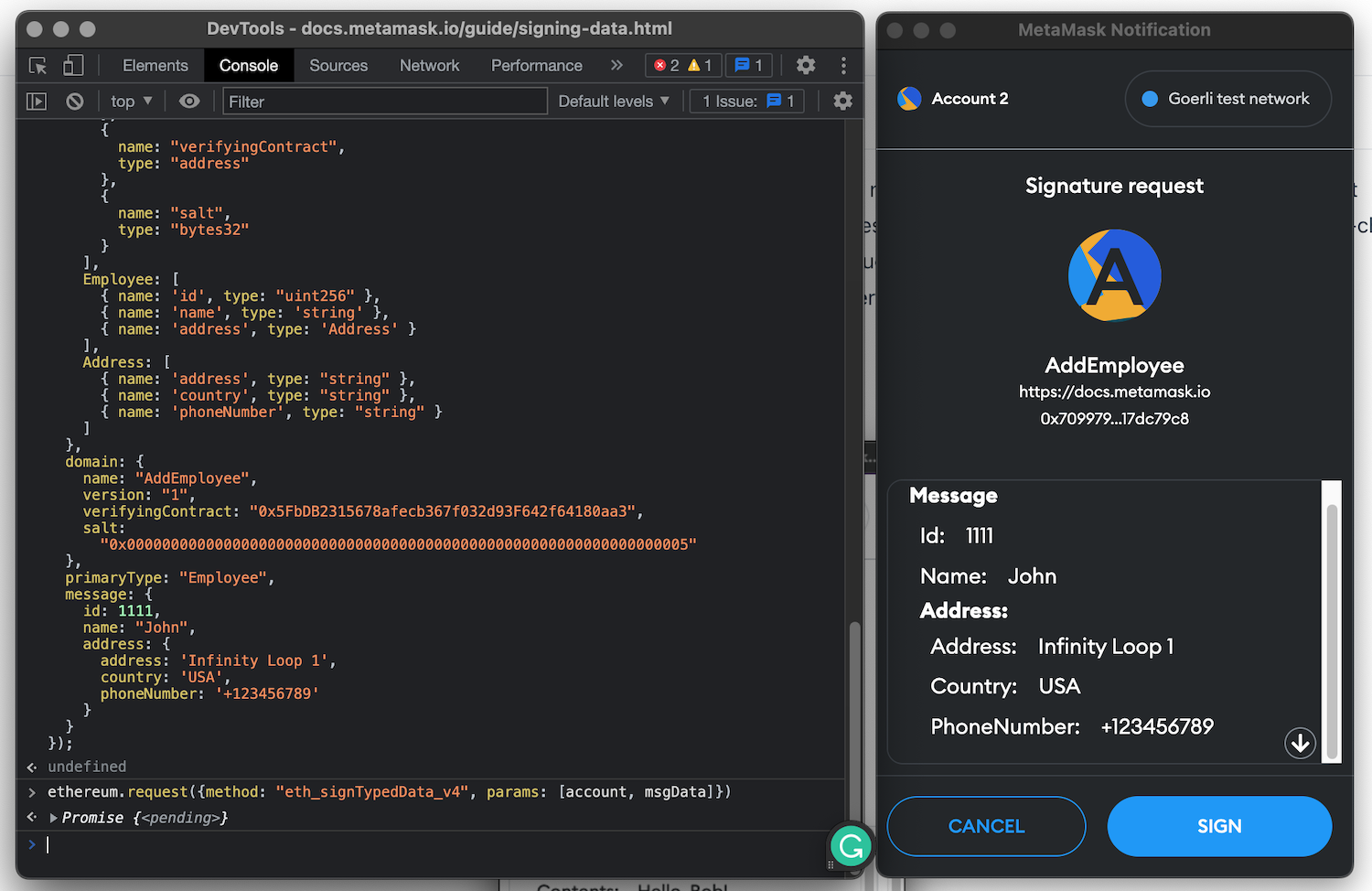Click the primaryType "Employee" console line
This screenshot has height=891, width=1372.
[169, 578]
